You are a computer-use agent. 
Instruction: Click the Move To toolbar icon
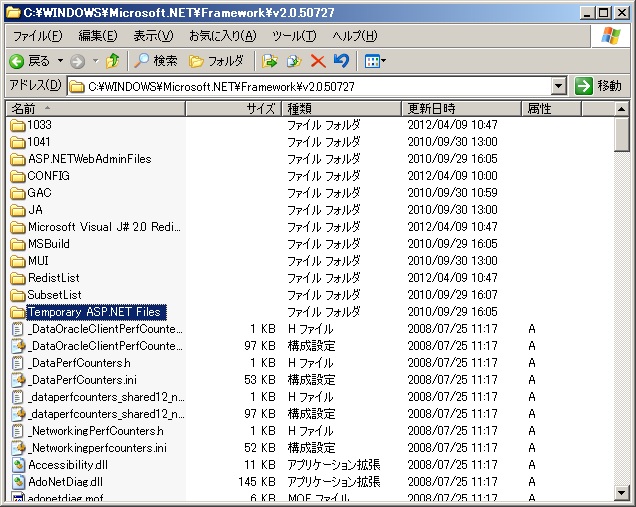[270, 61]
